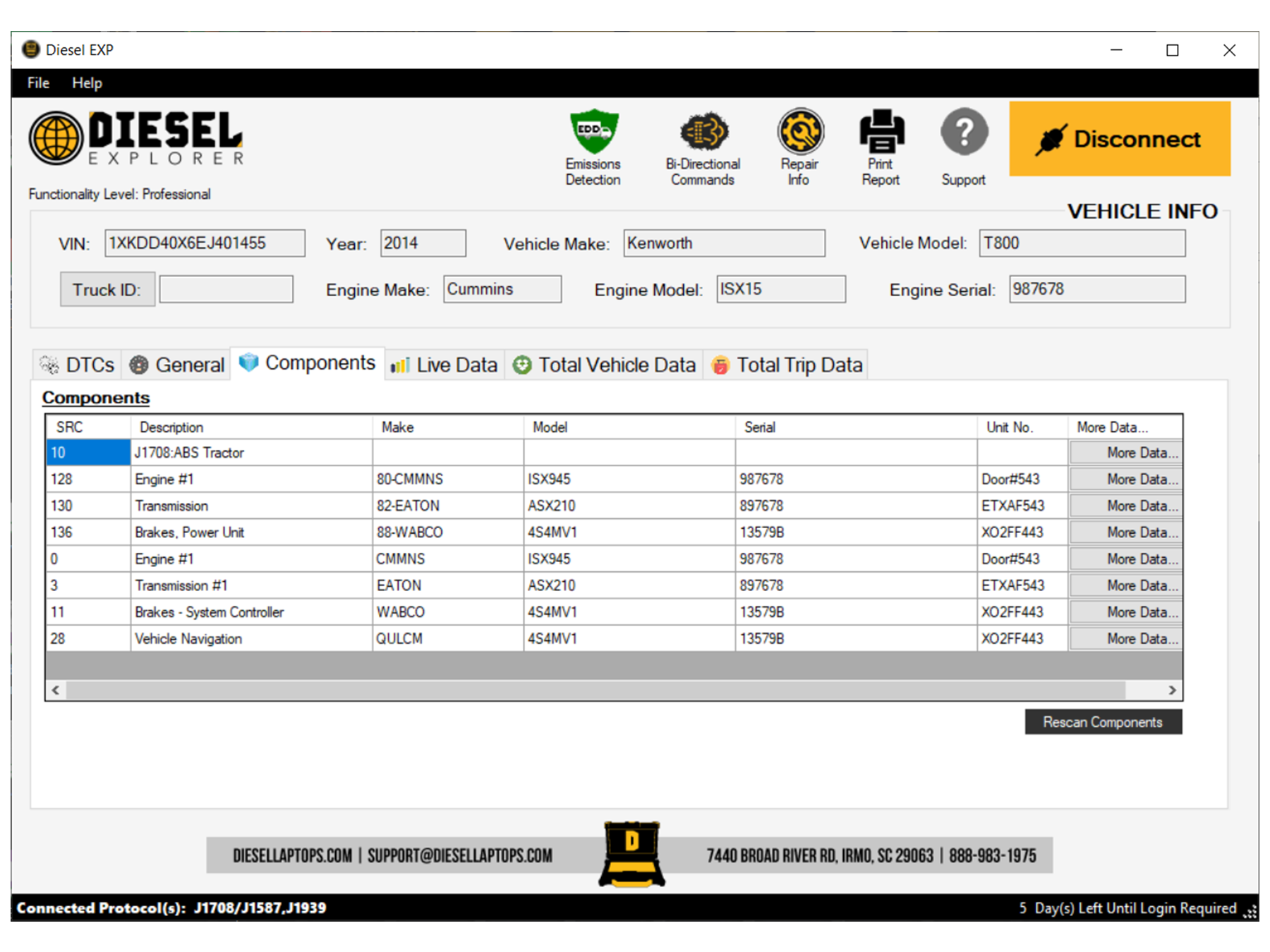Click the Vehicle Make field Kenworth

[725, 243]
